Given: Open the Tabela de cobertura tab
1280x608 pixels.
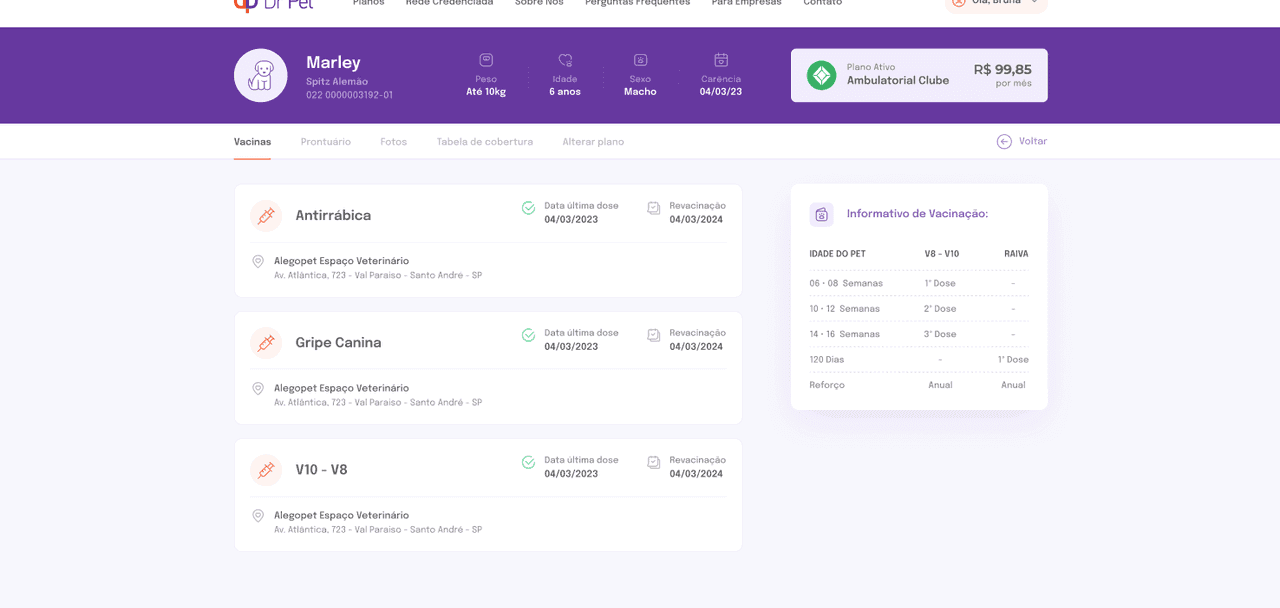Looking at the screenshot, I should coord(485,142).
